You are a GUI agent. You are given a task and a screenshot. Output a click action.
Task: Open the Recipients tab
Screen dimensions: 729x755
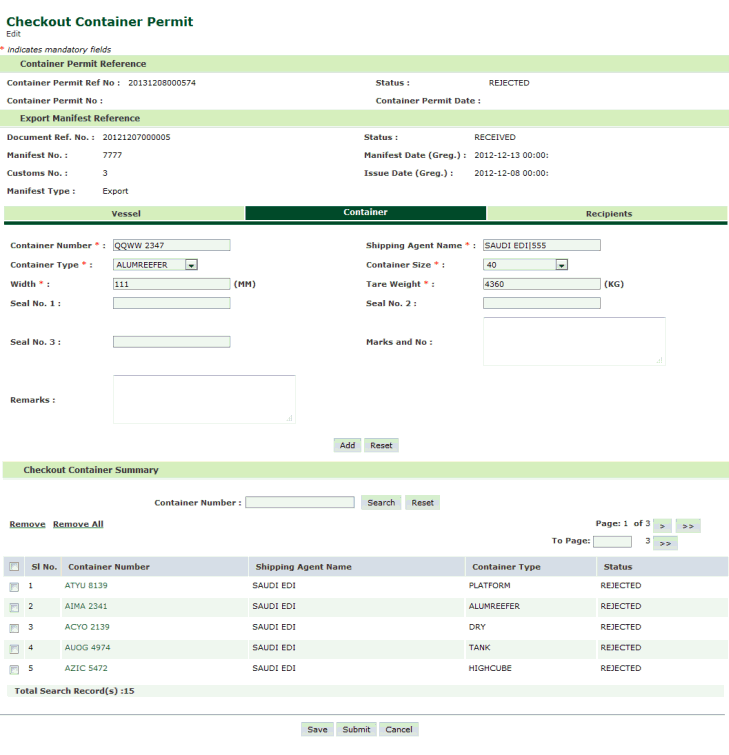tap(608, 213)
